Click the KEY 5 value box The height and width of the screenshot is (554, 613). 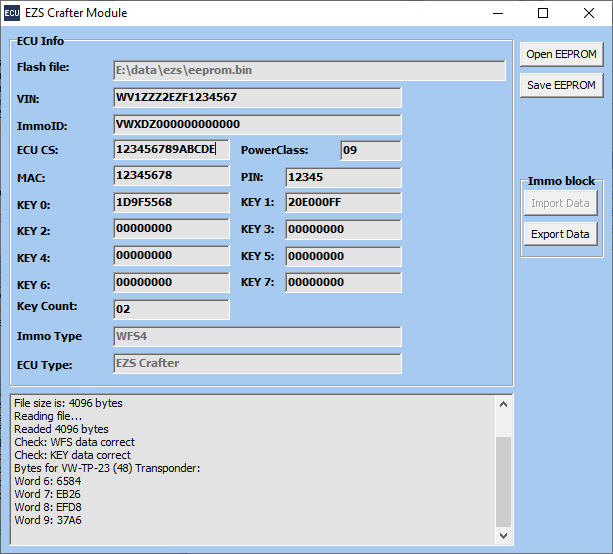pos(343,256)
